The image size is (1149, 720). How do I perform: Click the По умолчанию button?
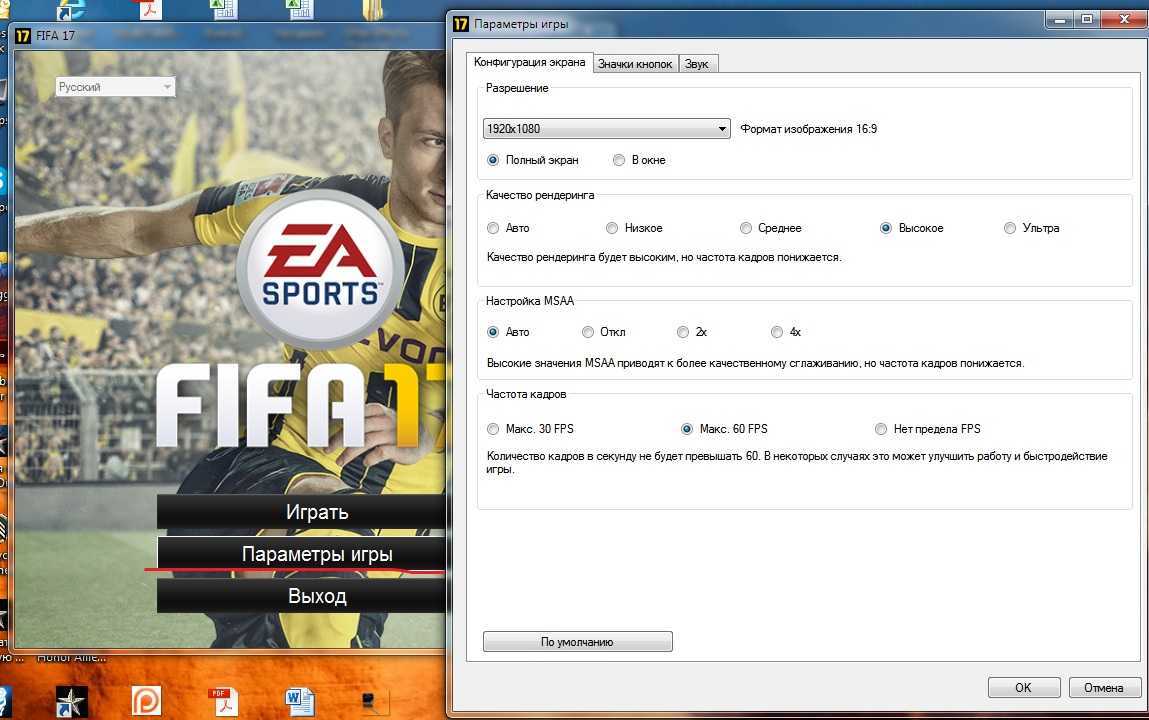577,642
